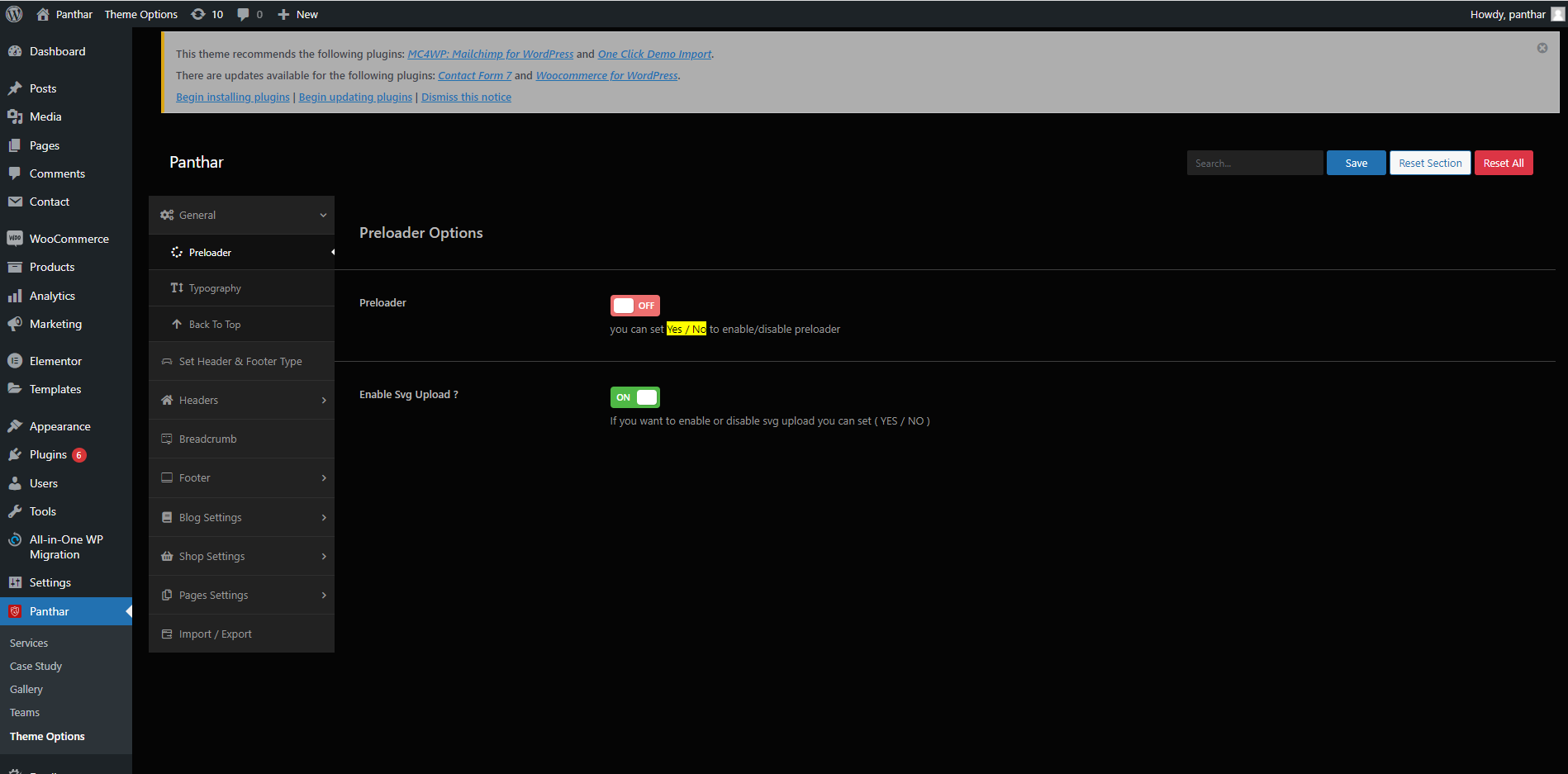Screen dimensions: 1568x774
Task: Open the Gallery submenu item
Action: 26,689
